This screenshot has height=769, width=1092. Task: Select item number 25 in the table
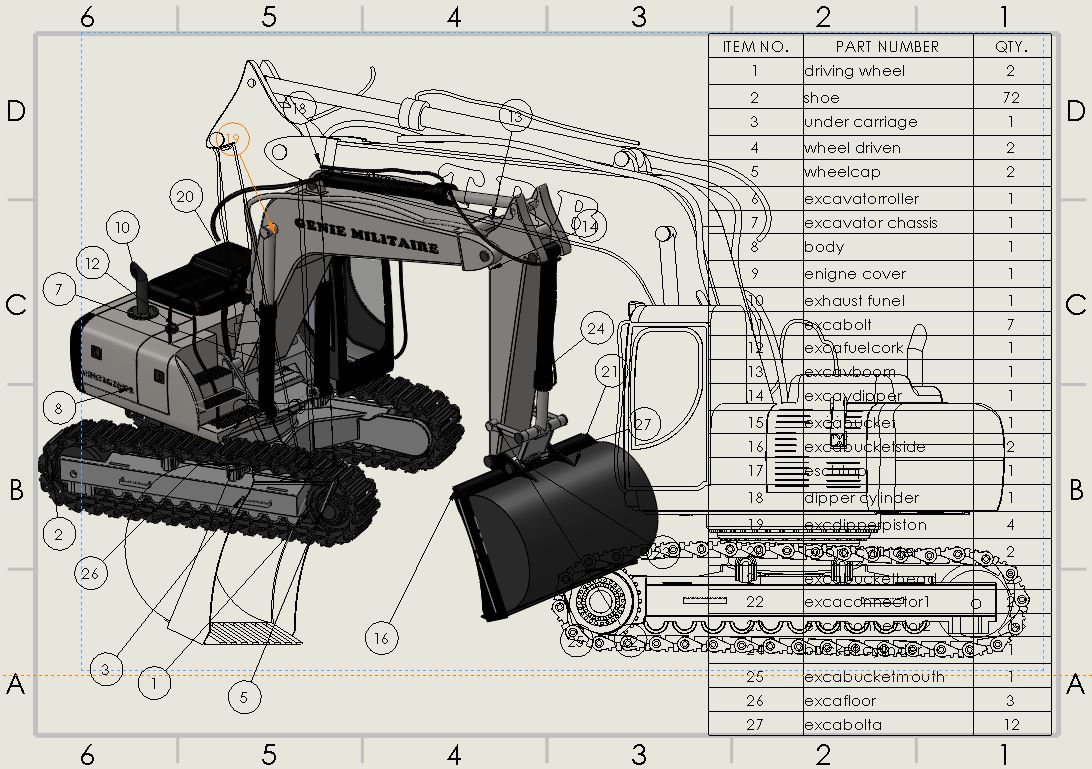756,676
